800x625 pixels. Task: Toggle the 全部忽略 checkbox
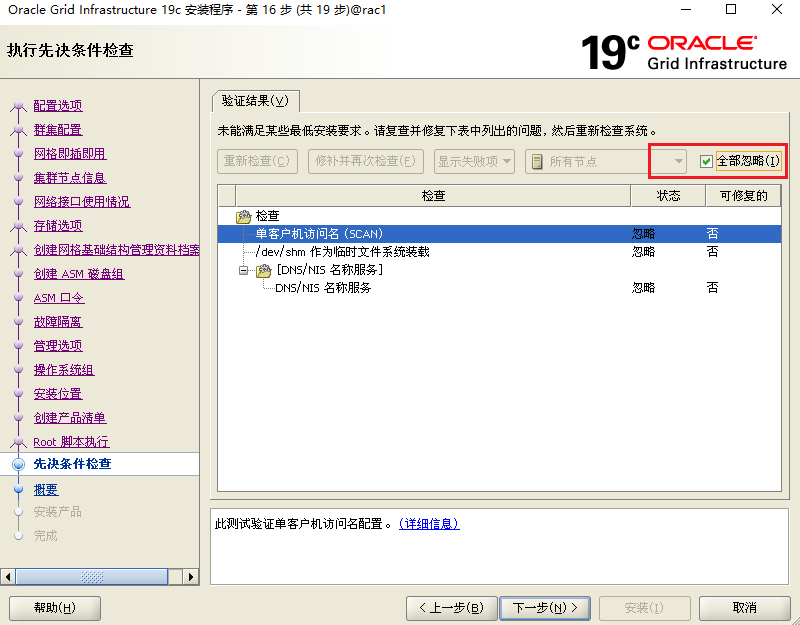pyautogui.click(x=706, y=161)
